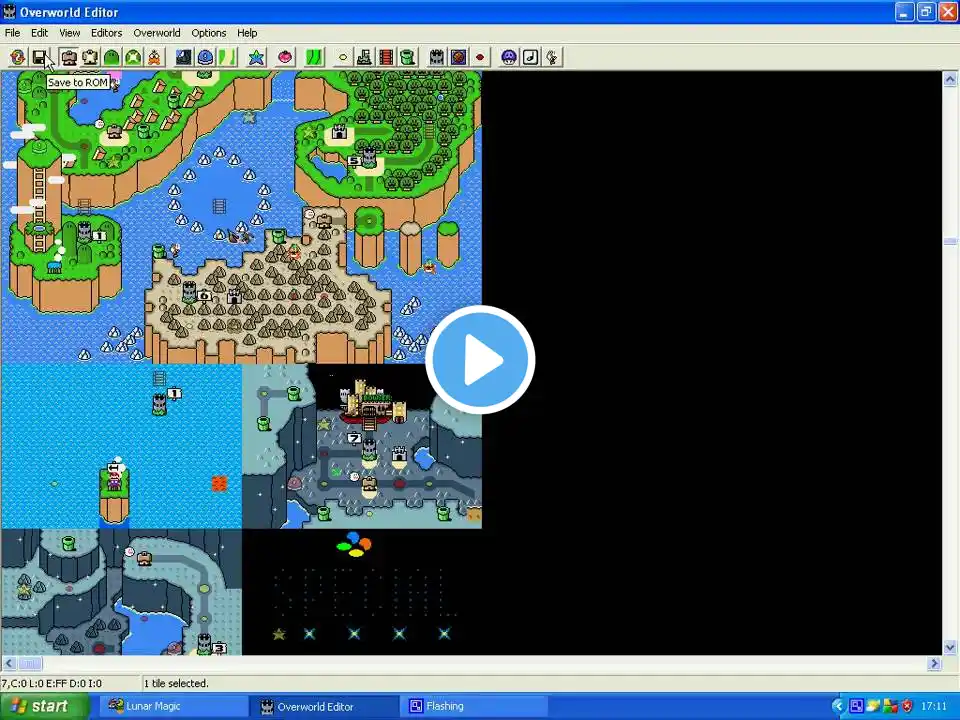
Task: Click the castle tower toolbar icon
Action: (x=437, y=58)
